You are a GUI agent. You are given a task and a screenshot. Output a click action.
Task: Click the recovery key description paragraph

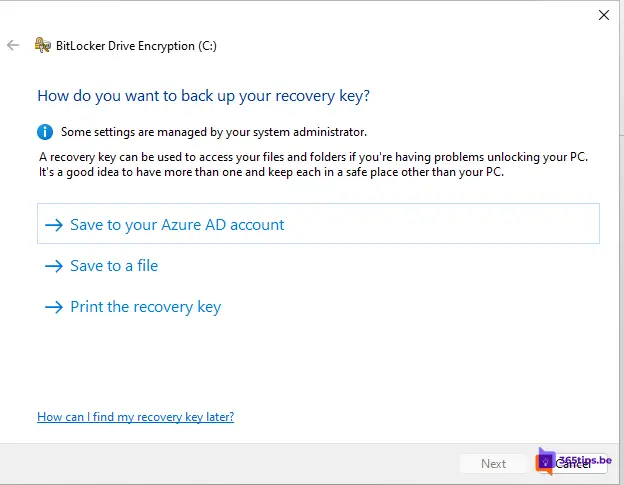tap(313, 165)
